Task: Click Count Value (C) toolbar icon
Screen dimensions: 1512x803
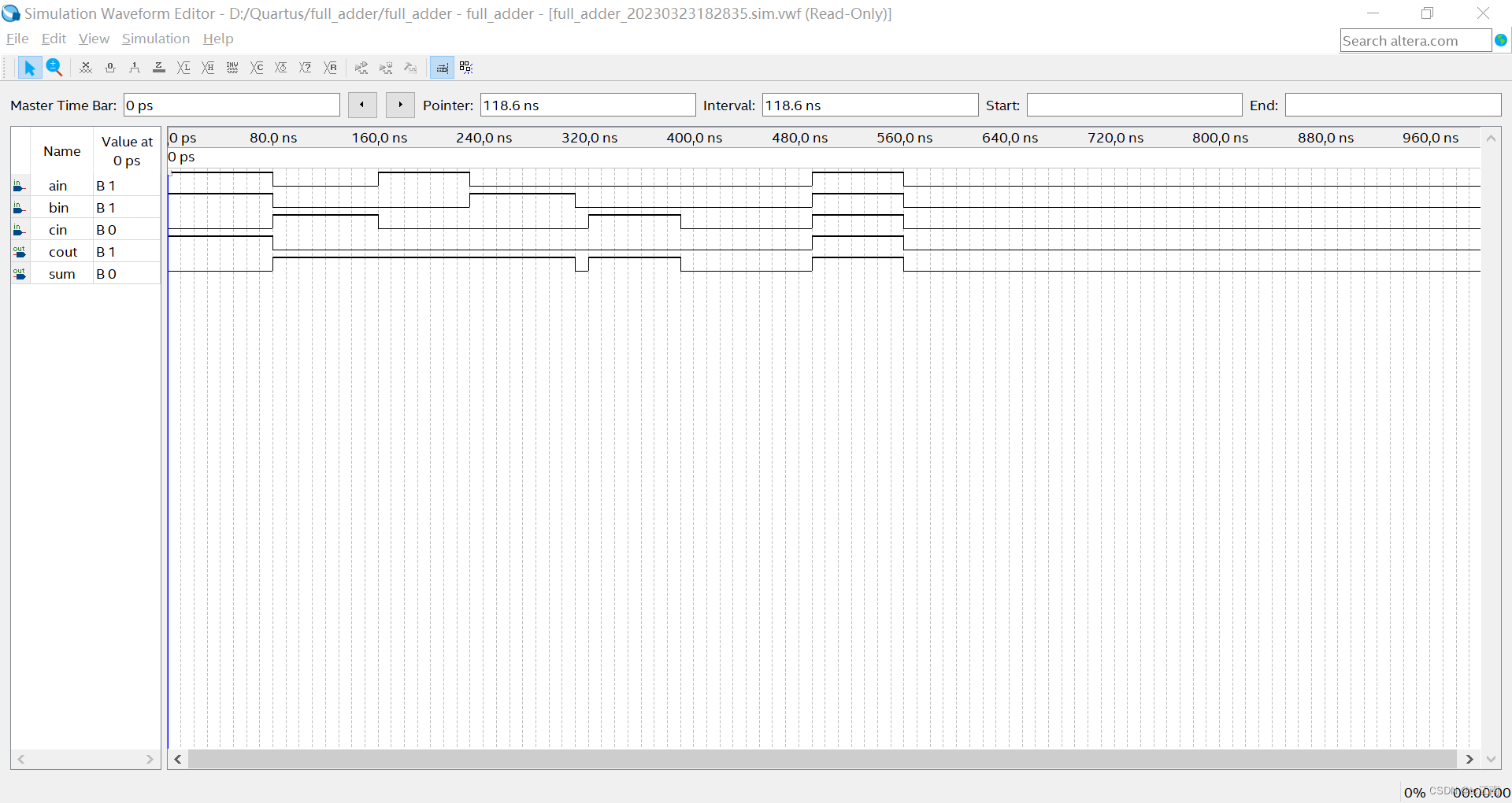Action: 257,68
